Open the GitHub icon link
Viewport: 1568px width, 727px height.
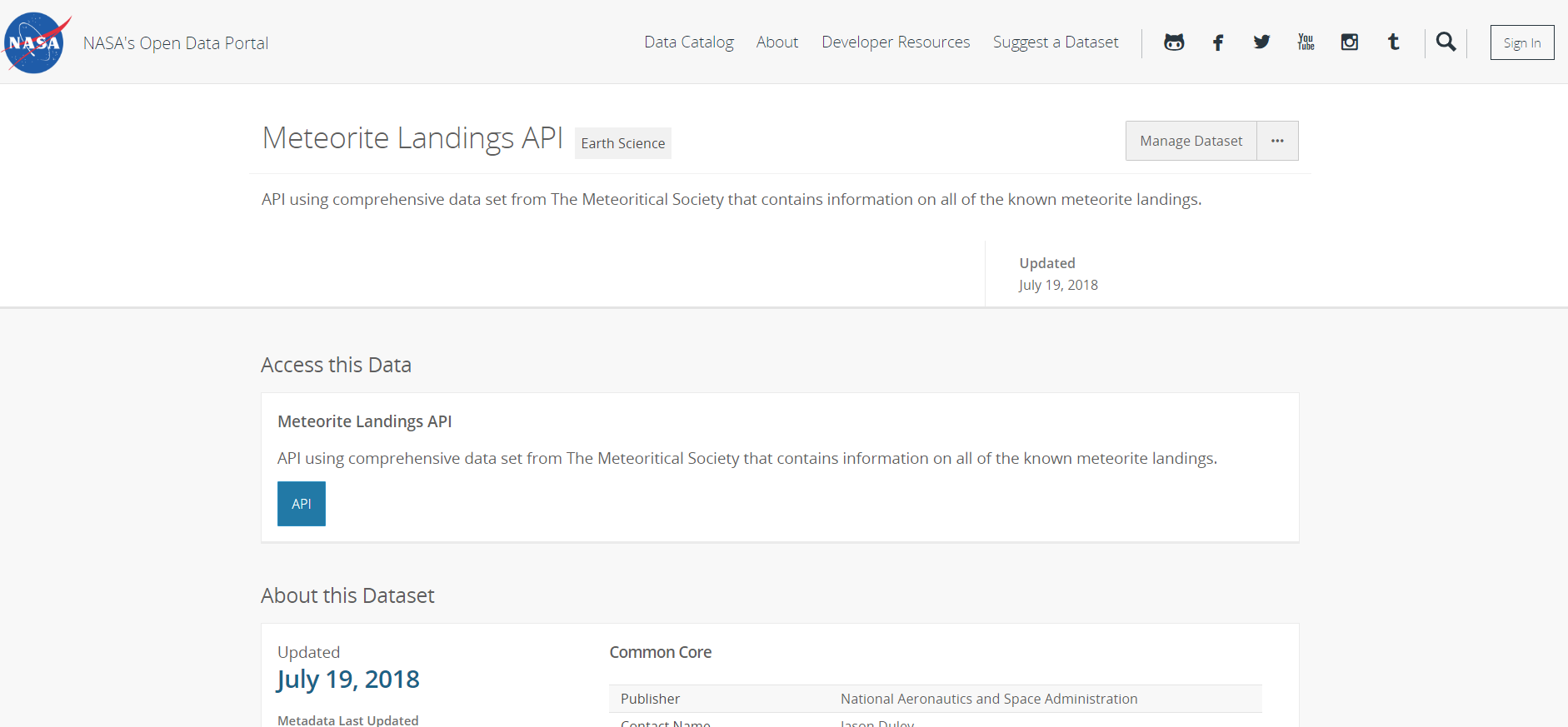[x=1174, y=42]
